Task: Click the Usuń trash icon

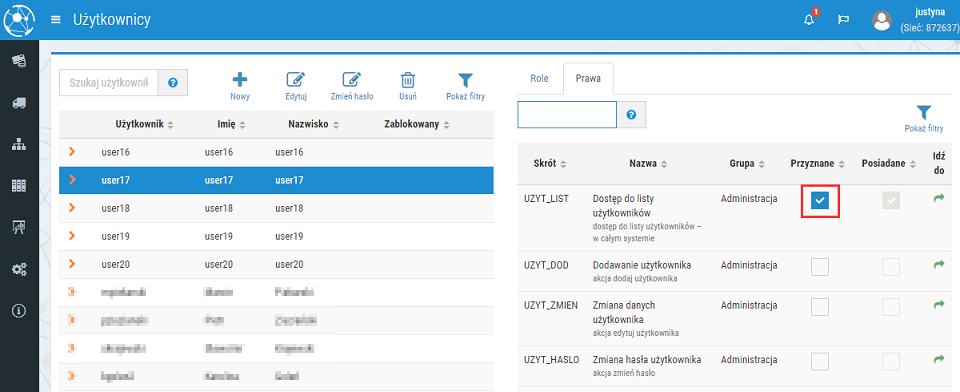Action: coord(408,80)
